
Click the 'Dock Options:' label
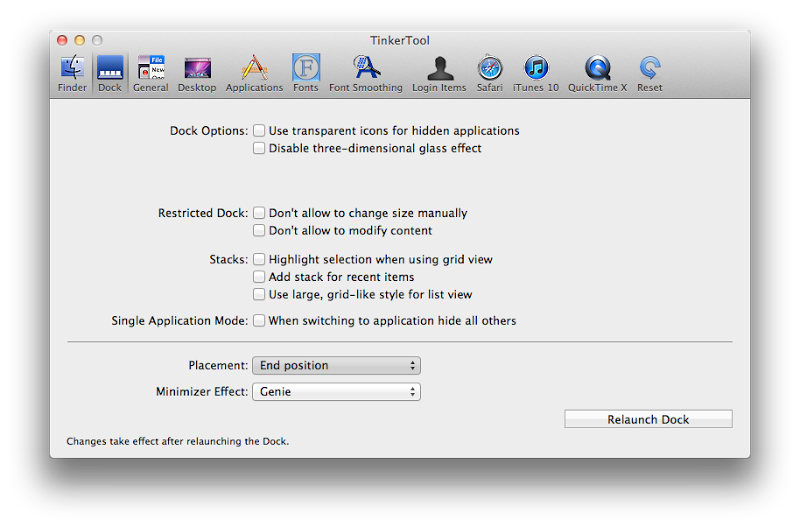[209, 131]
